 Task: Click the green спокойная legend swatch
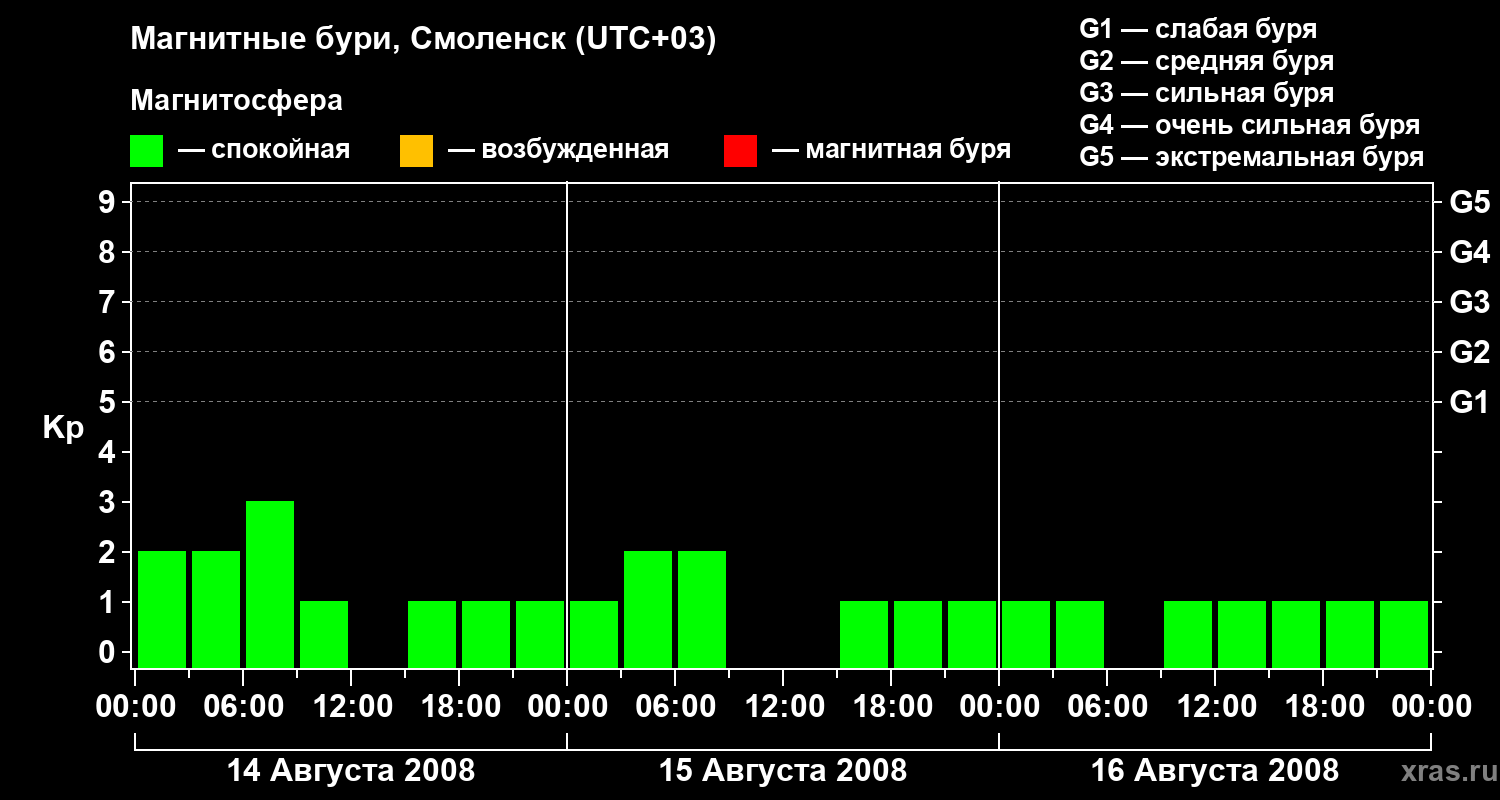(147, 151)
